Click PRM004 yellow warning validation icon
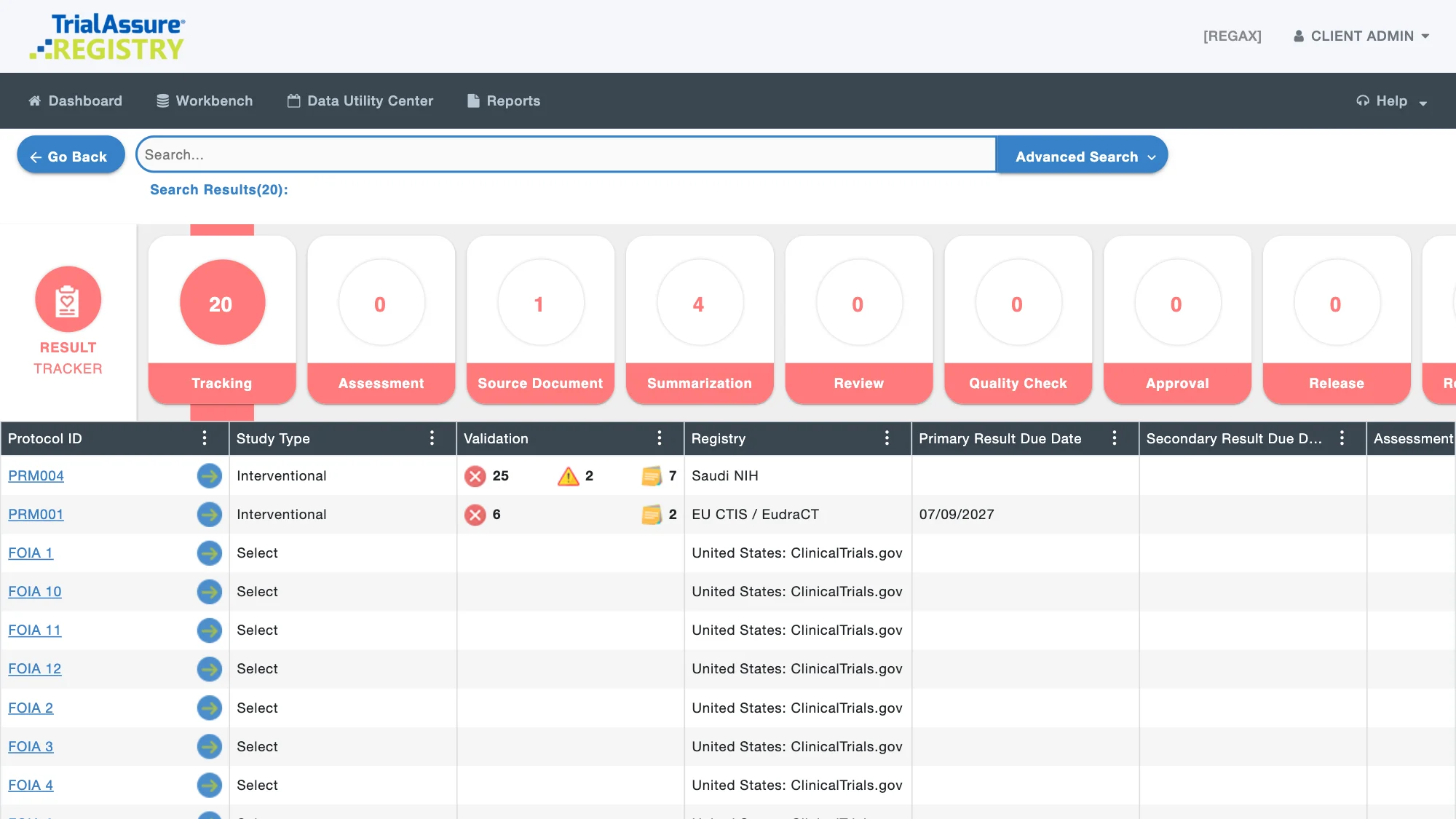This screenshot has height=819, width=1456. pos(568,476)
